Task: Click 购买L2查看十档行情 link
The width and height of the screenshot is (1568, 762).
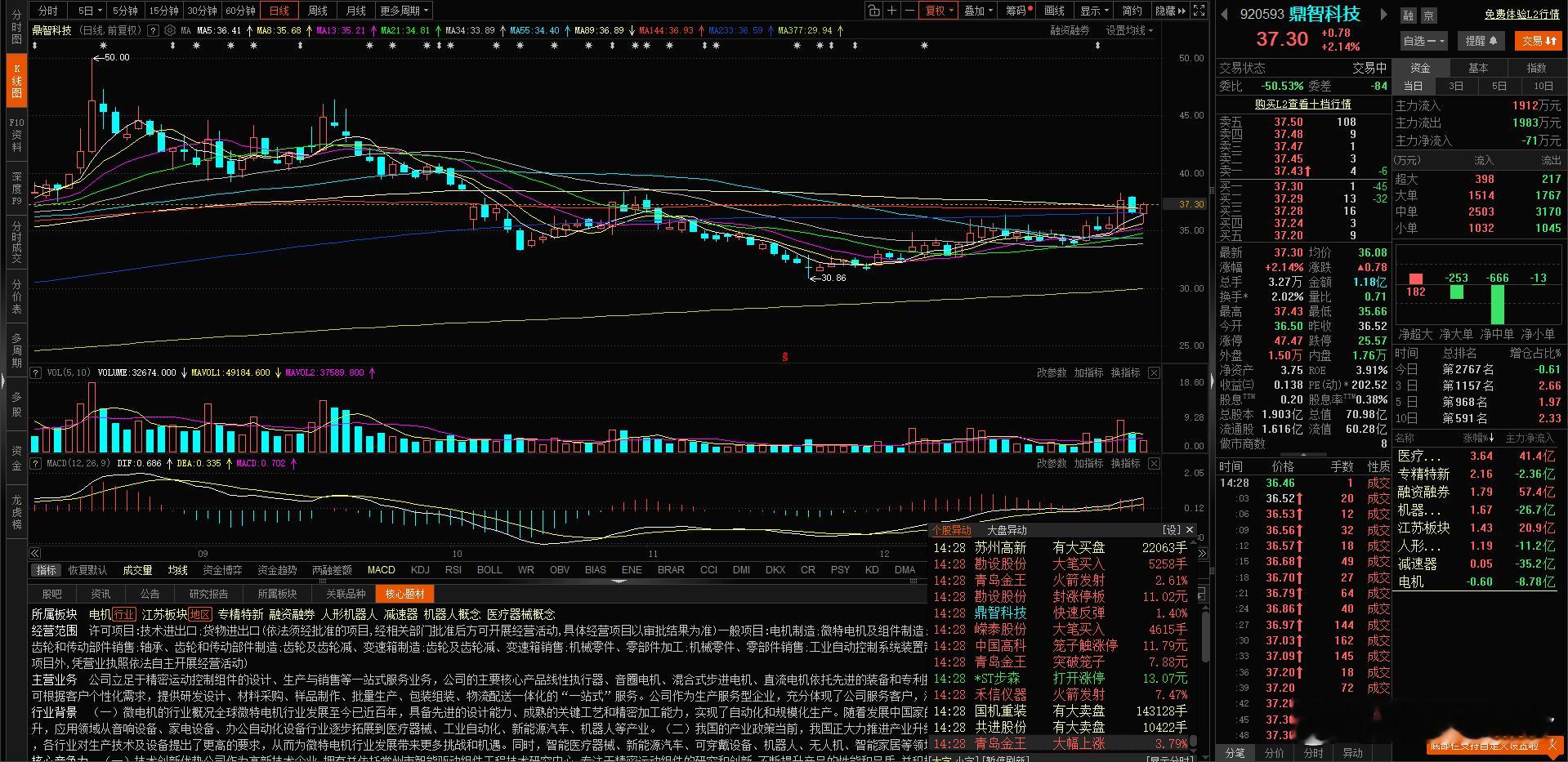Action: [1303, 104]
